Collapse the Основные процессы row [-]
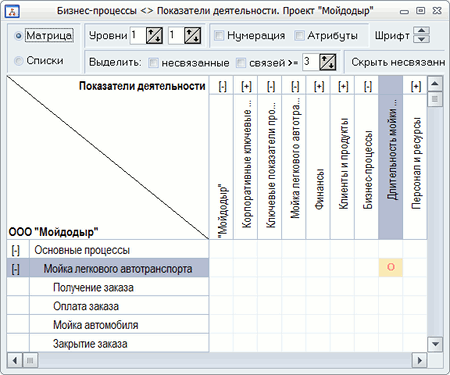This screenshot has width=450, height=375. 16,250
